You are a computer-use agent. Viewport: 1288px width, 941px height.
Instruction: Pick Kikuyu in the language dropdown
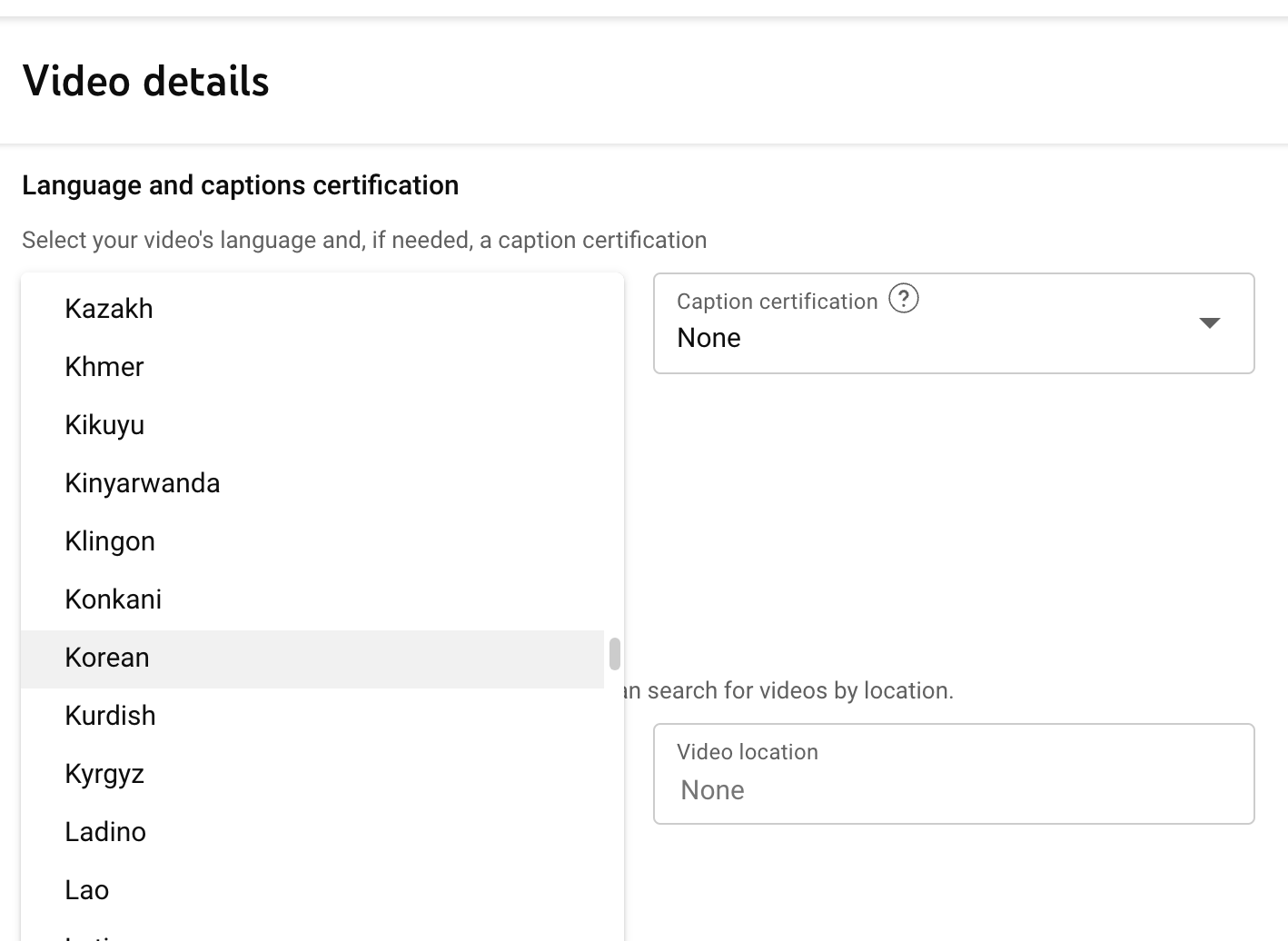pyautogui.click(x=104, y=425)
